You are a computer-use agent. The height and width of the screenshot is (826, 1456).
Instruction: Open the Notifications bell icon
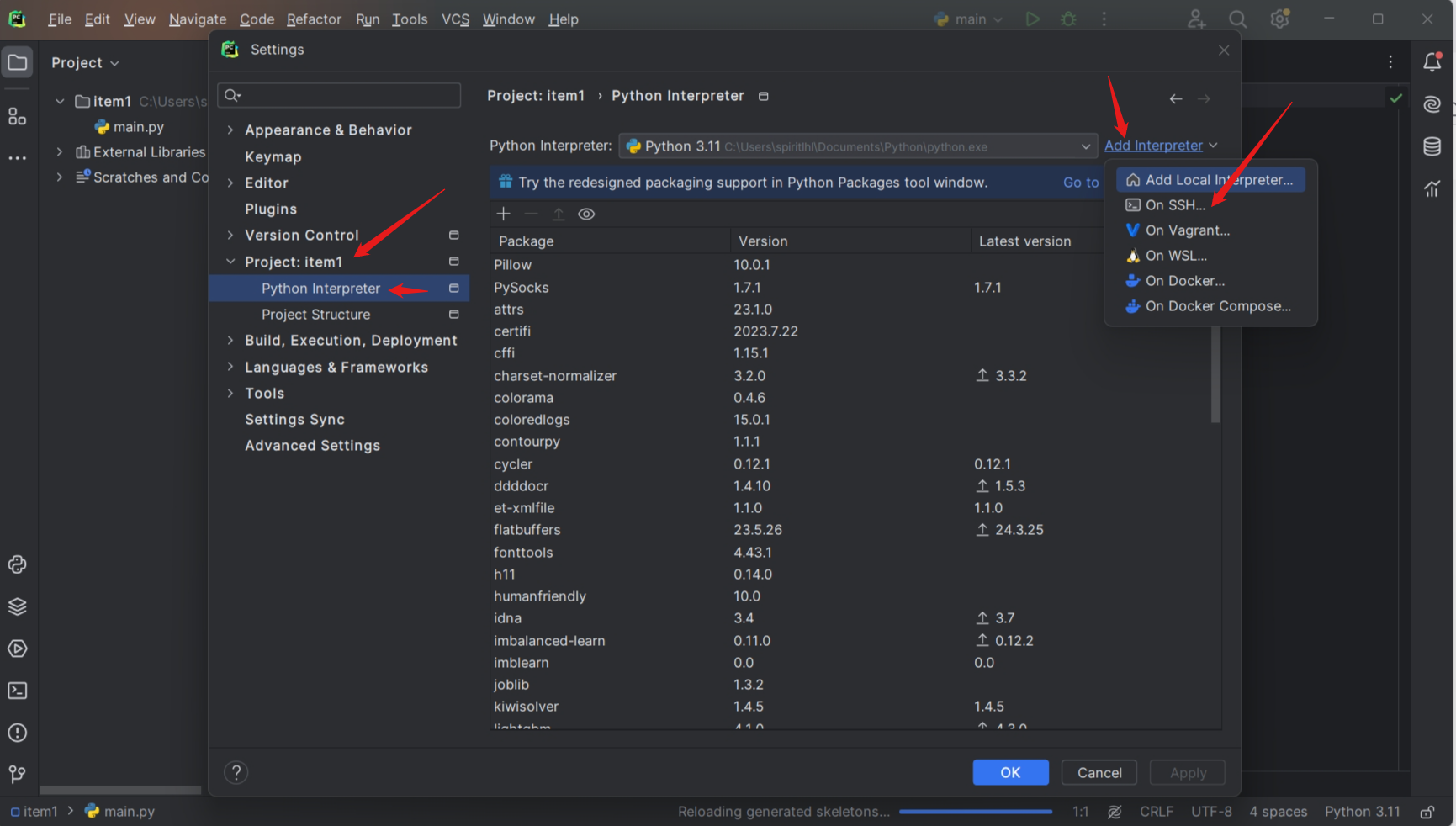pyautogui.click(x=1432, y=61)
